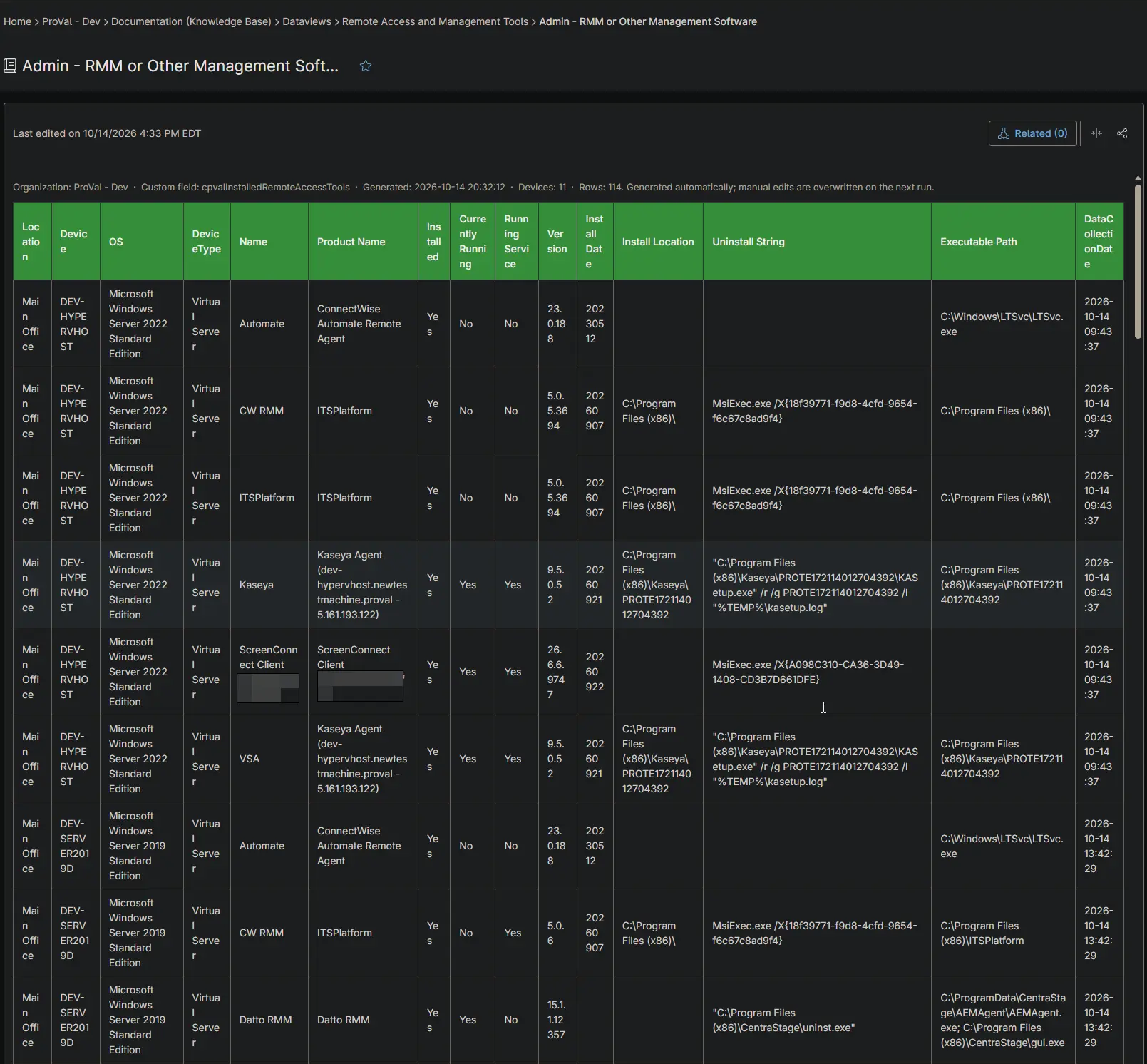Click the CentraStage uninst.exe uninstall string
The image size is (1147, 1064).
point(817,1020)
